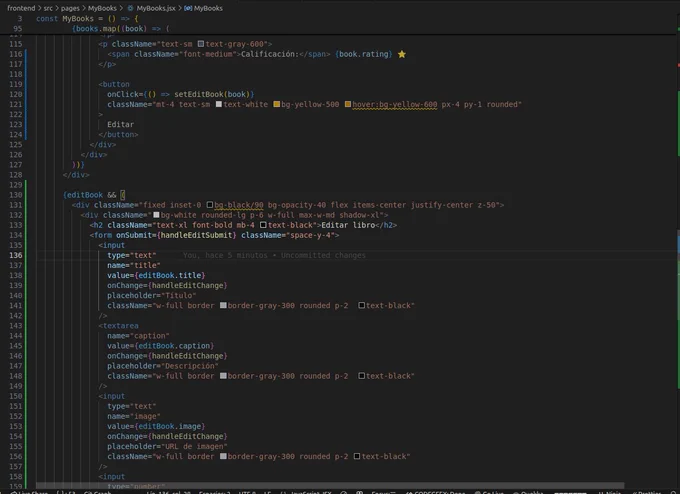Click line number 136 in the gutter
This screenshot has height=494, width=680.
point(16,255)
